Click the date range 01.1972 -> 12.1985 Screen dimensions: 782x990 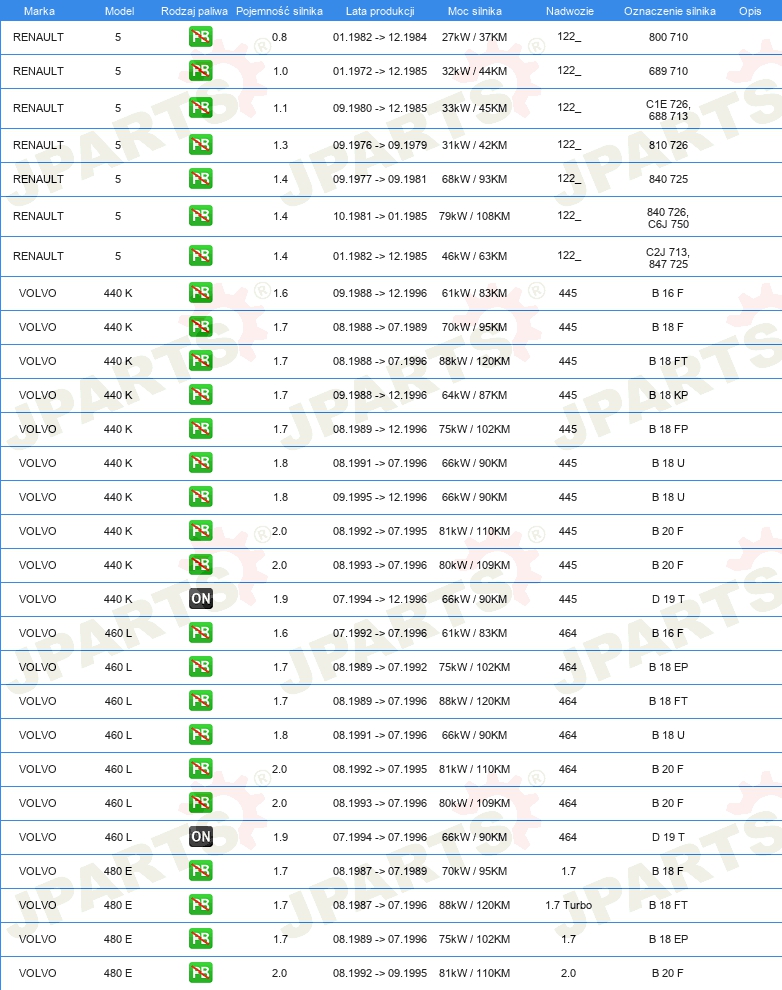(x=380, y=71)
